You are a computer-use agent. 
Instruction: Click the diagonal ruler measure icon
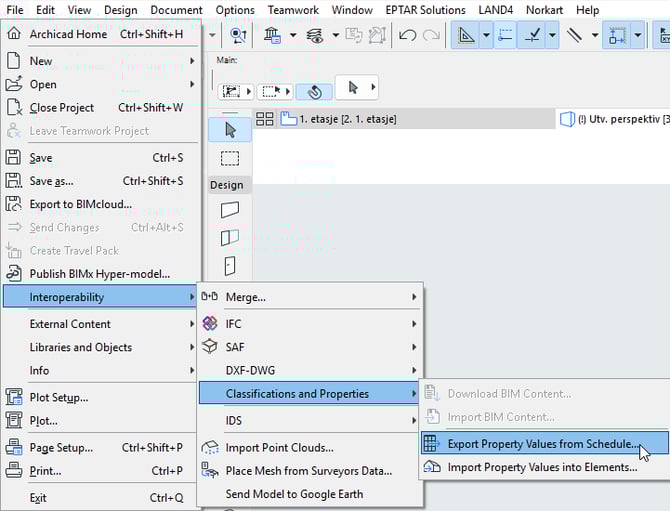tap(574, 35)
